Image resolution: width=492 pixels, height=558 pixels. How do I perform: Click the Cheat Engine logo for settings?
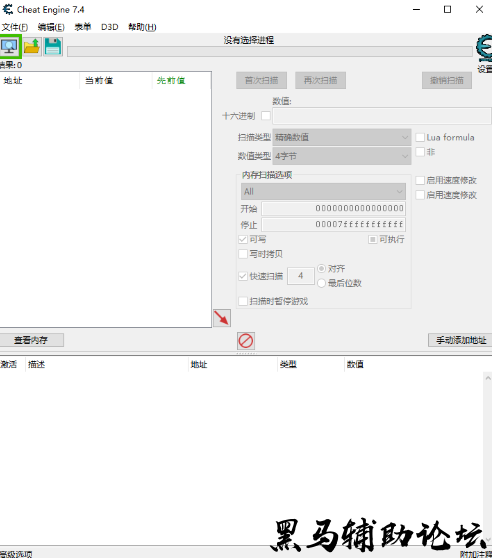[485, 48]
